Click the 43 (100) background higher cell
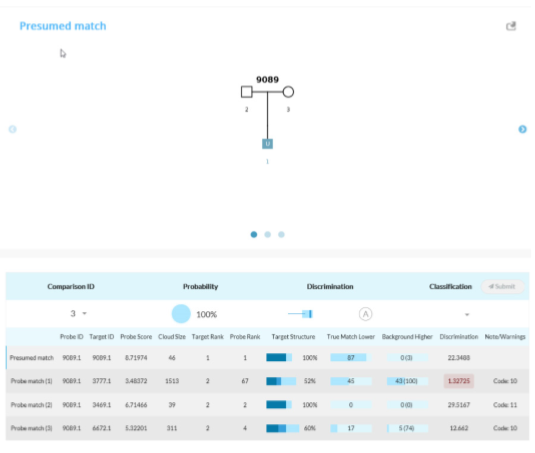 click(406, 381)
